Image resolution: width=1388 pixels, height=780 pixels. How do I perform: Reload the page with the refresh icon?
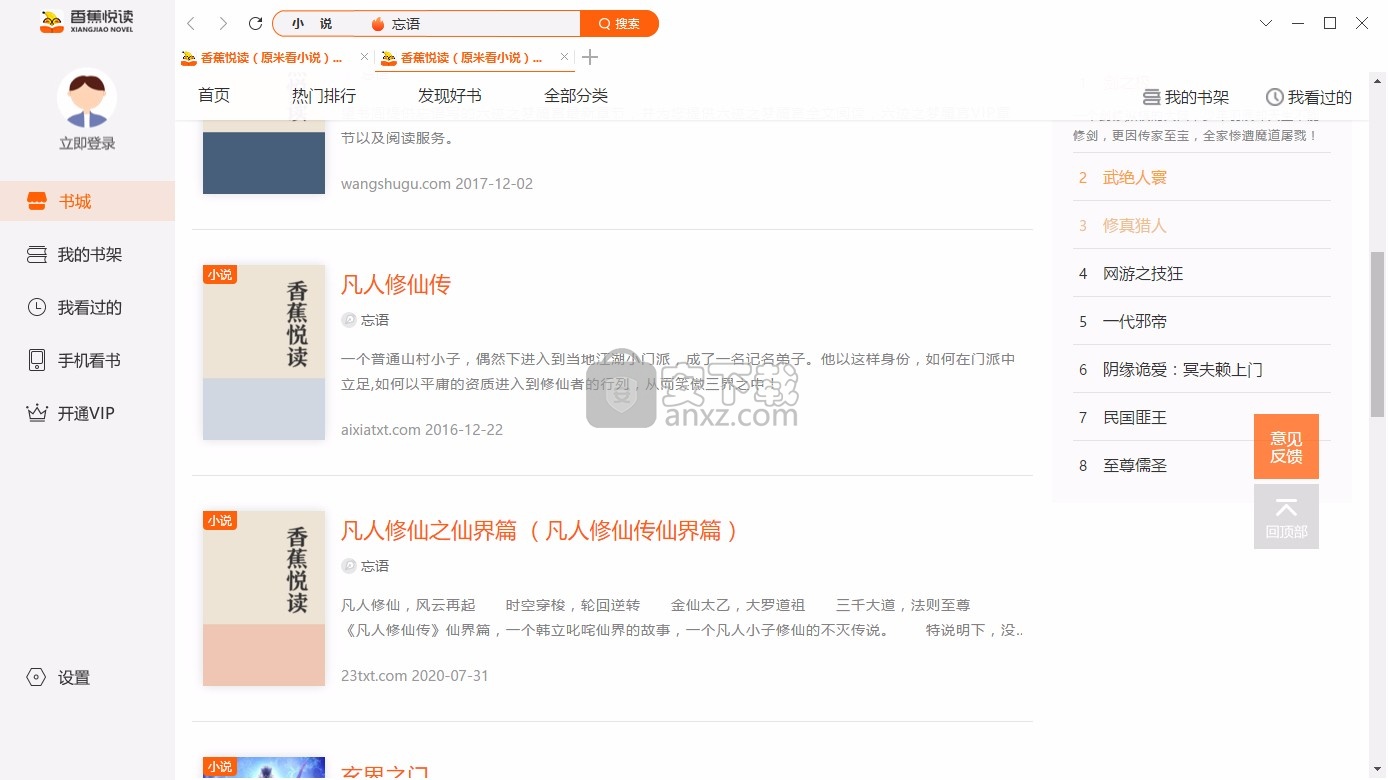coord(255,23)
